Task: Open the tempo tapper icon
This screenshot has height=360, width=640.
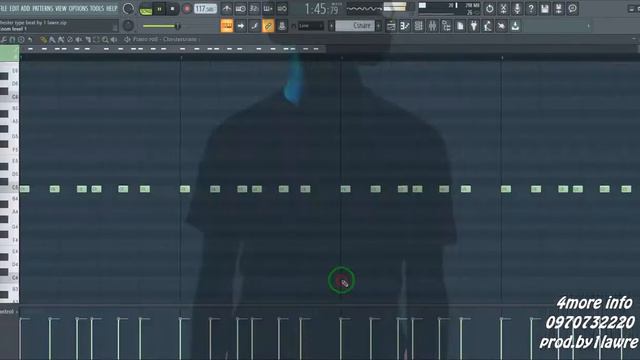Action: (488, 26)
